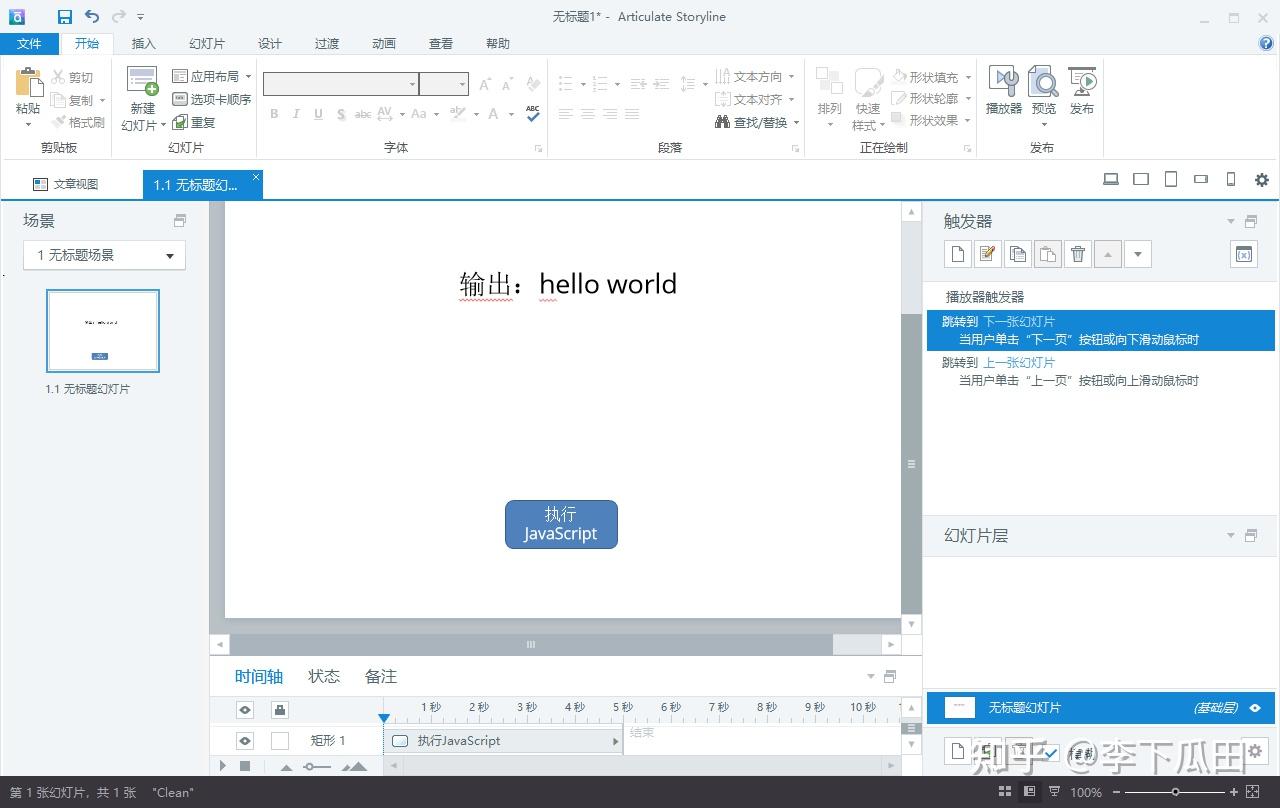
Task: Click the 新建幻灯片 new slide icon
Action: point(142,82)
